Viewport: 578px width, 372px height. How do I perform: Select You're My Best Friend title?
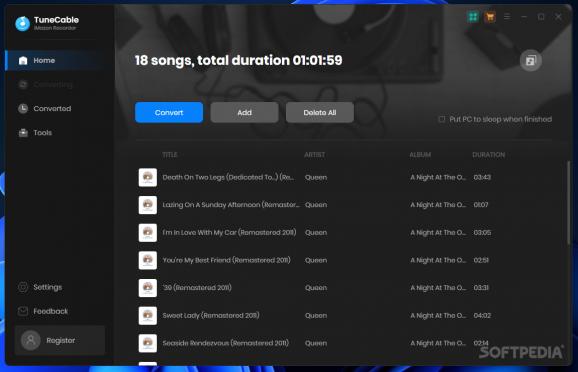point(226,260)
